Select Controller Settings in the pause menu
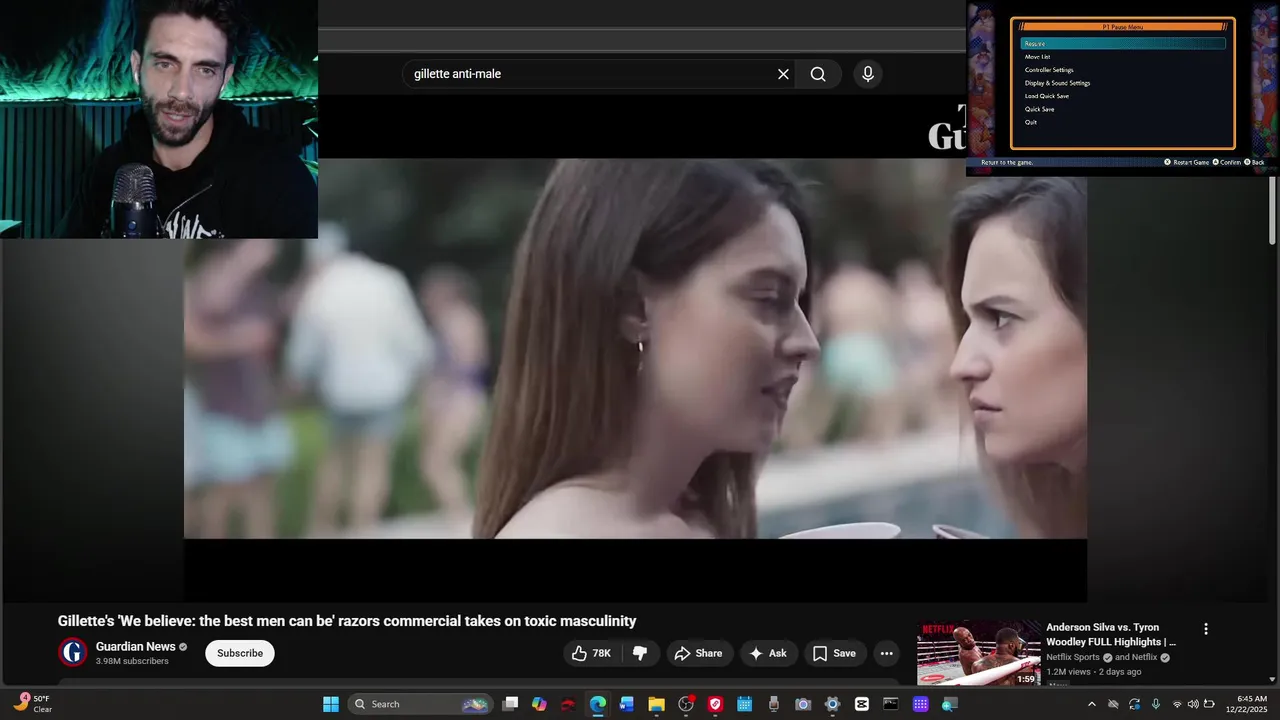Viewport: 1280px width, 720px height. (1049, 70)
